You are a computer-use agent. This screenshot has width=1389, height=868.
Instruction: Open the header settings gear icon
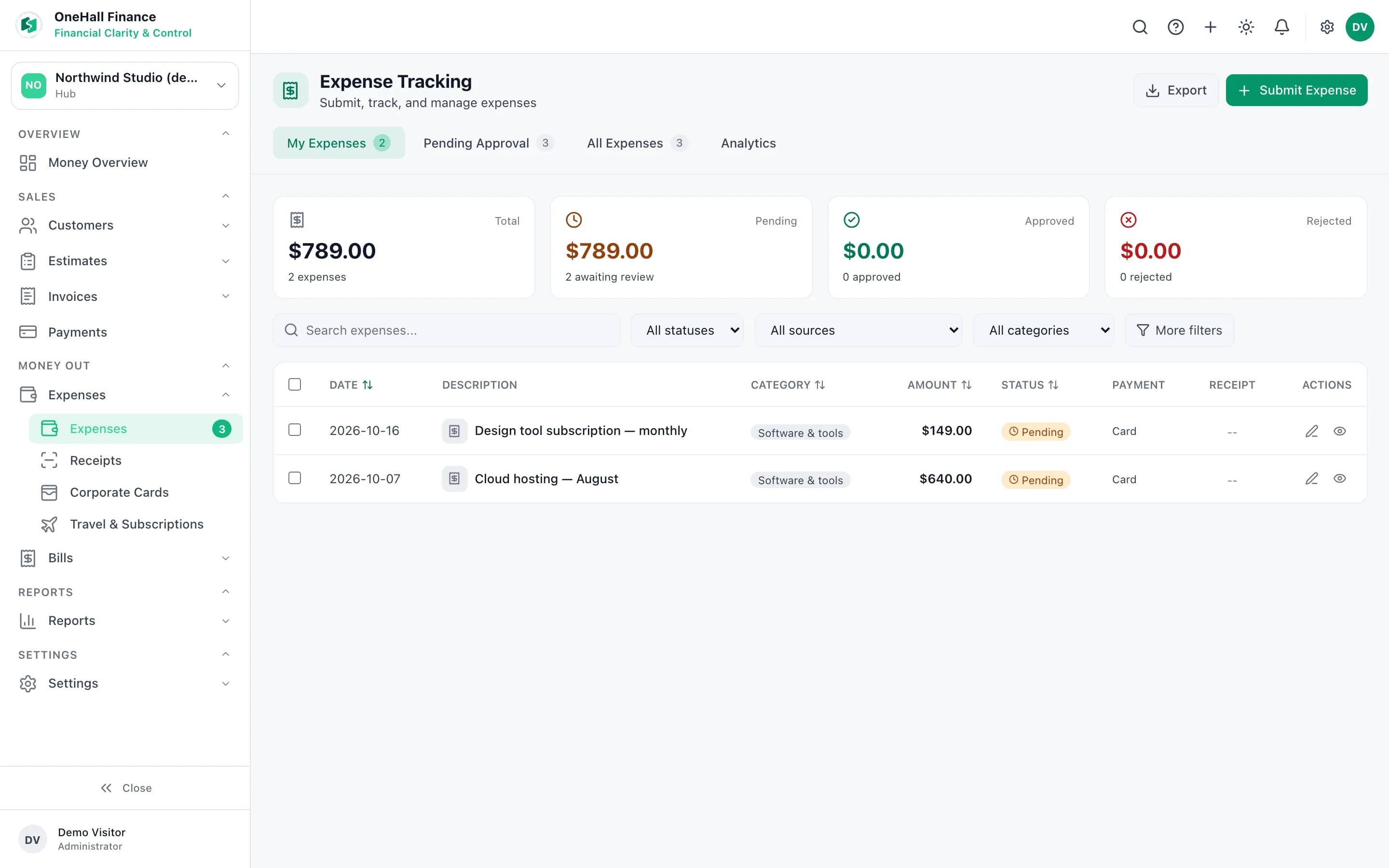pyautogui.click(x=1327, y=27)
